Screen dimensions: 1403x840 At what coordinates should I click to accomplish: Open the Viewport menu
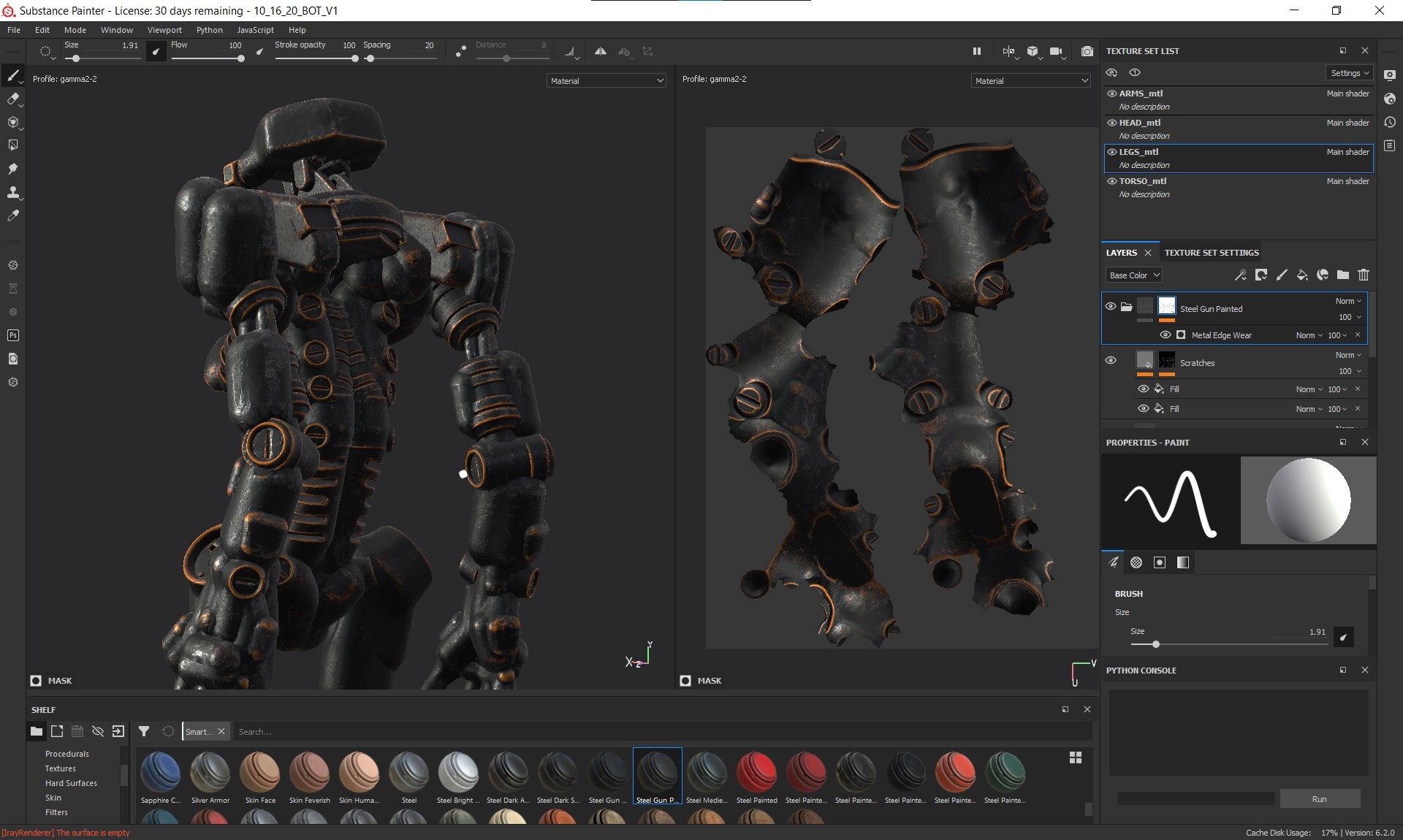(164, 30)
